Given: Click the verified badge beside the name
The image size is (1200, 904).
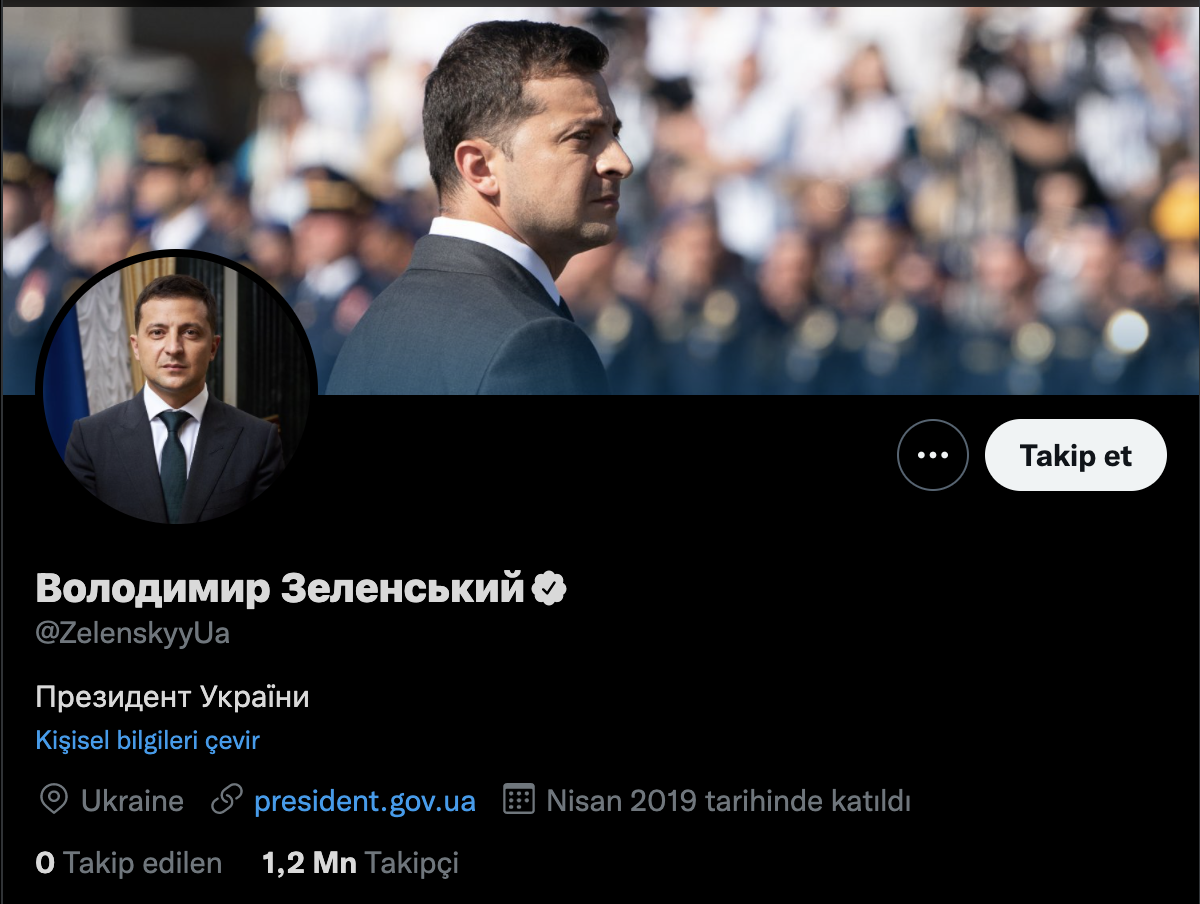Looking at the screenshot, I should 549,589.
